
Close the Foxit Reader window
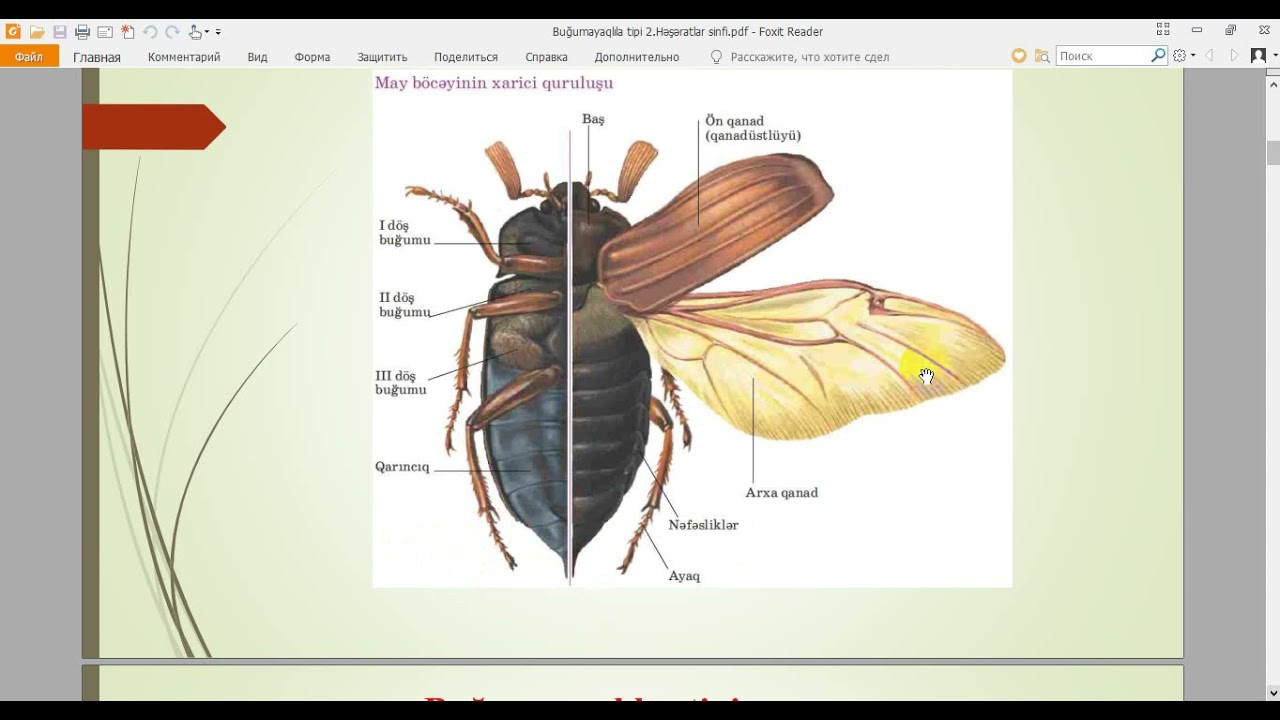pos(1265,31)
